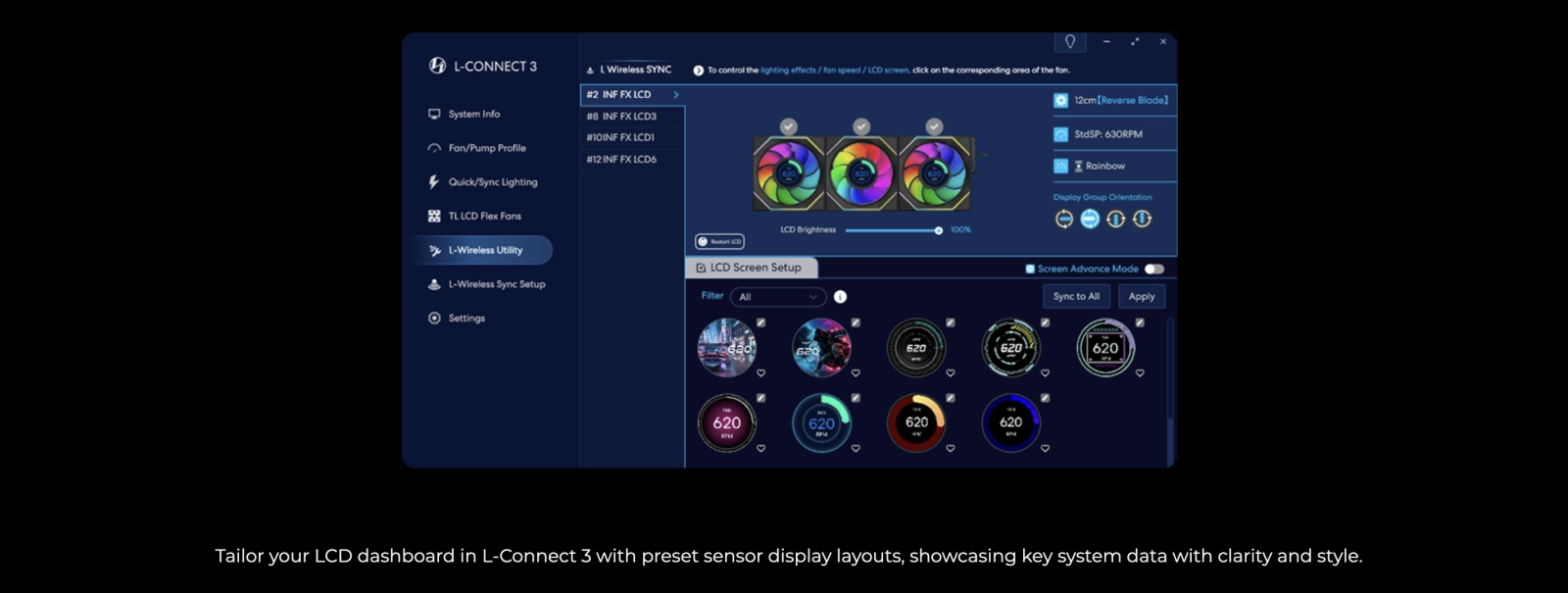The height and width of the screenshot is (593, 1568).
Task: Favorite the neon warrior artwork preset
Action: pos(856,373)
